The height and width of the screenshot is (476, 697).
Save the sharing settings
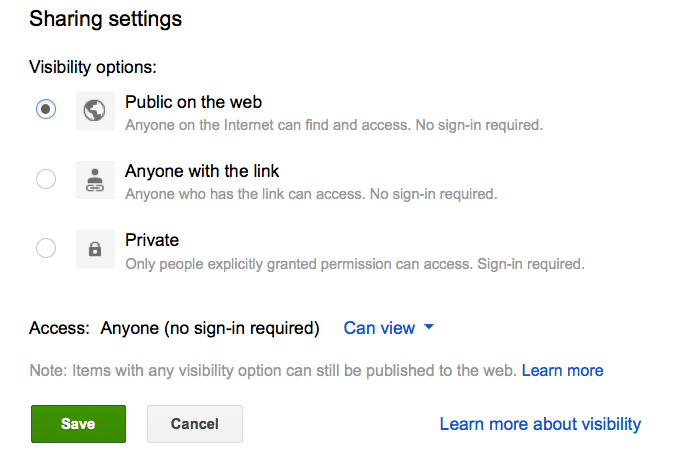pos(78,424)
